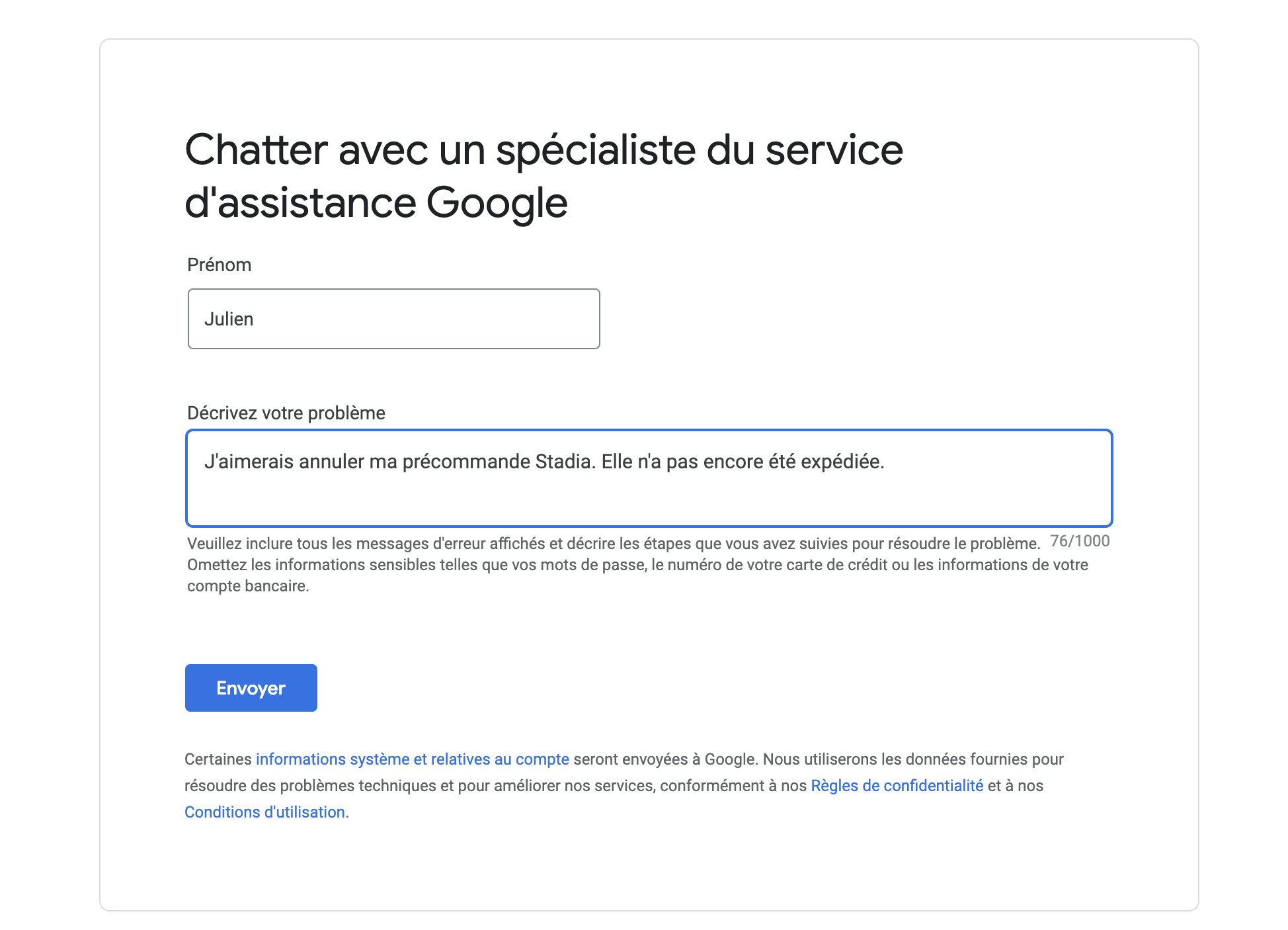
Task: Click the word Certaines in the disclaimer
Action: 218,759
